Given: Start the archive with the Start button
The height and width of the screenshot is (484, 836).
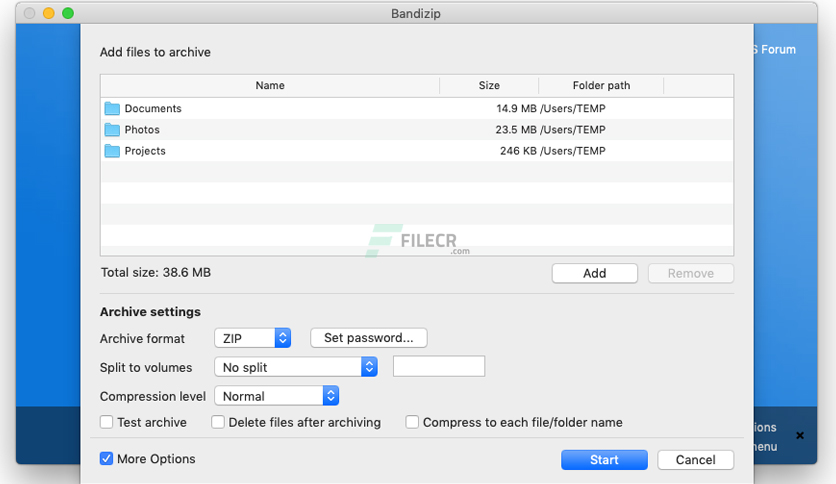Looking at the screenshot, I should [604, 459].
